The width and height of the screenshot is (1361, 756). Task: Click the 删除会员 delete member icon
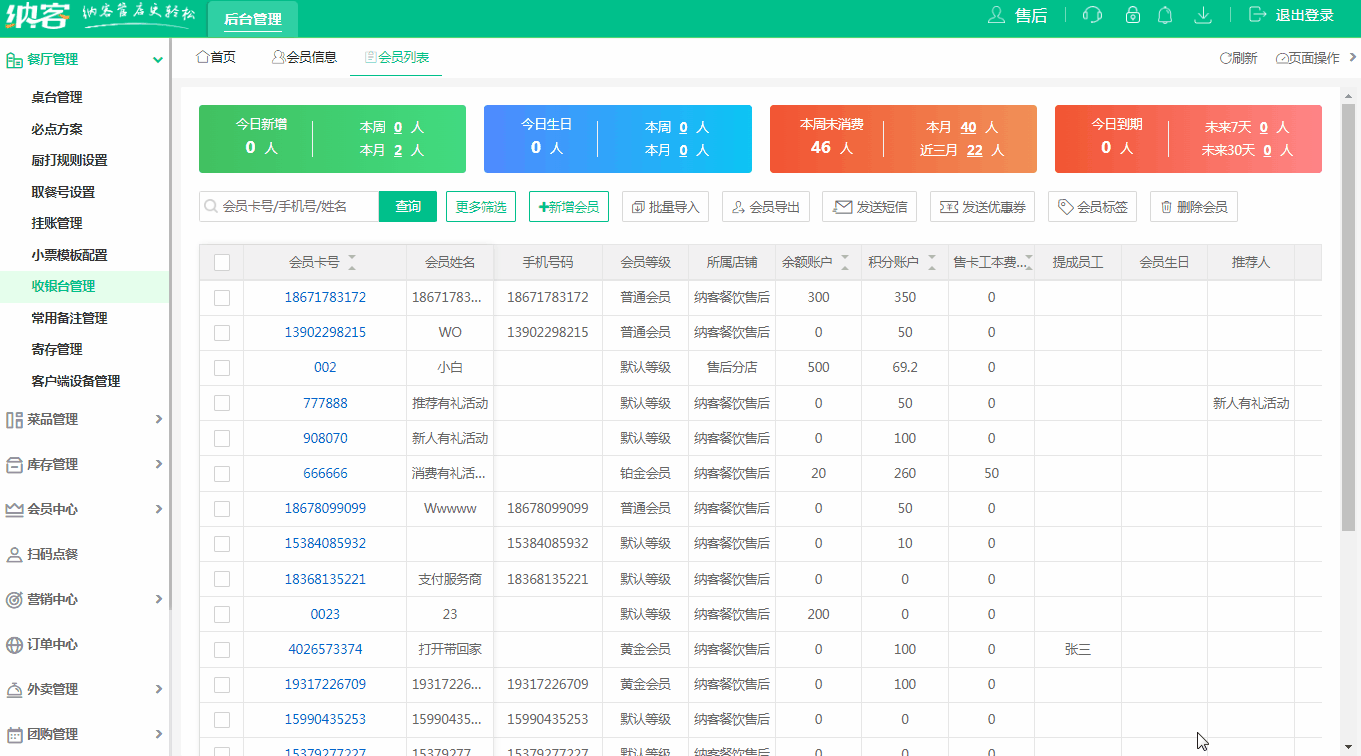click(1193, 206)
